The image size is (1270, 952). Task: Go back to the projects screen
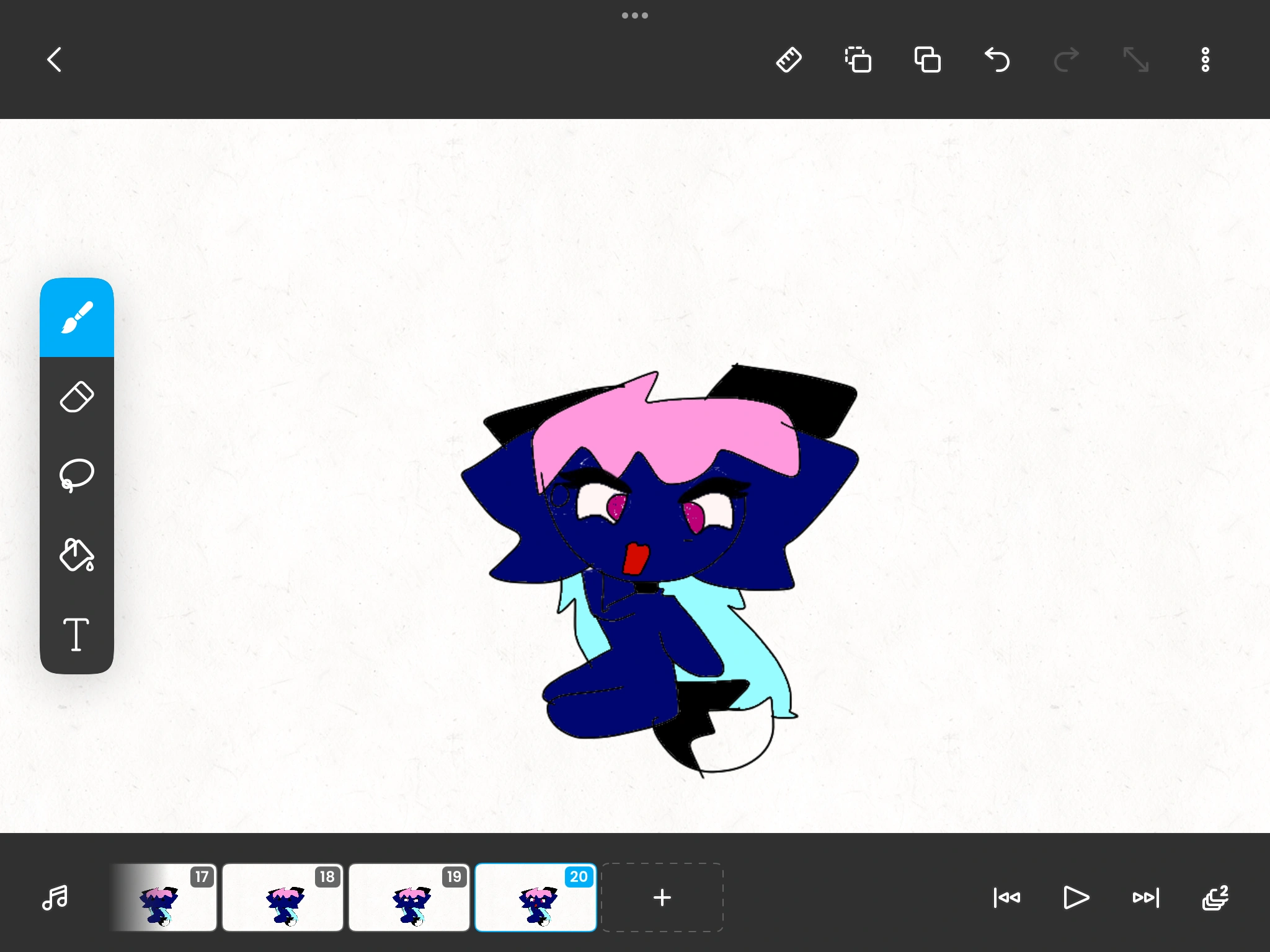click(55, 60)
